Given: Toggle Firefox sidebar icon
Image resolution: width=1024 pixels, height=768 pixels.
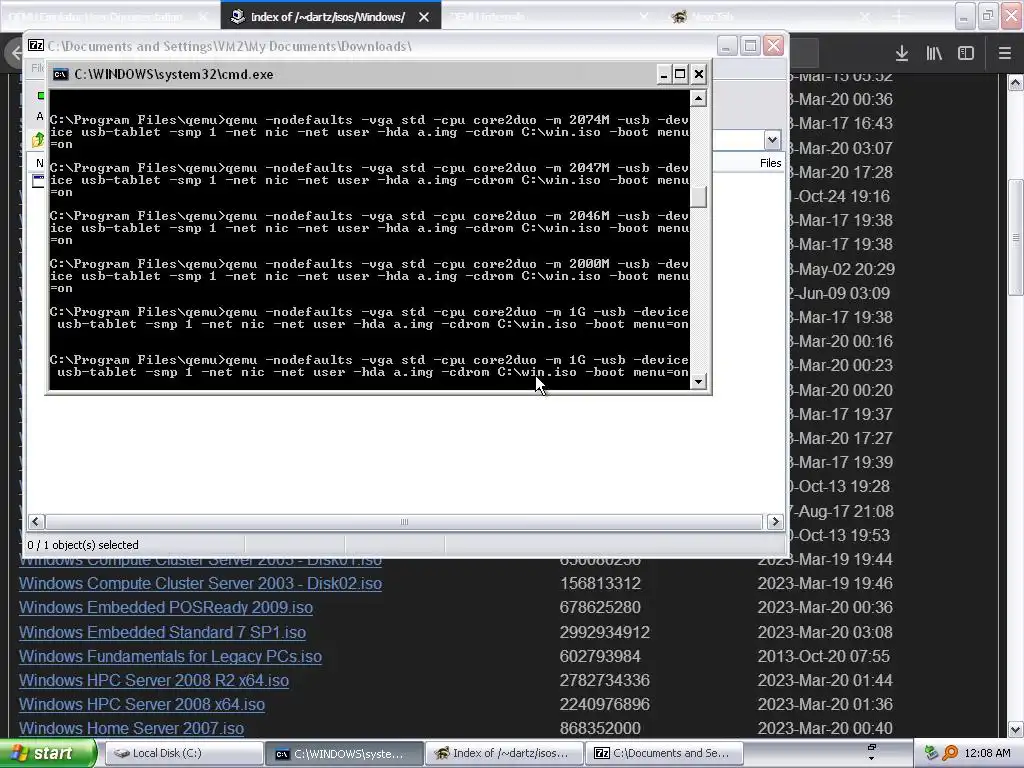Looking at the screenshot, I should (x=966, y=53).
